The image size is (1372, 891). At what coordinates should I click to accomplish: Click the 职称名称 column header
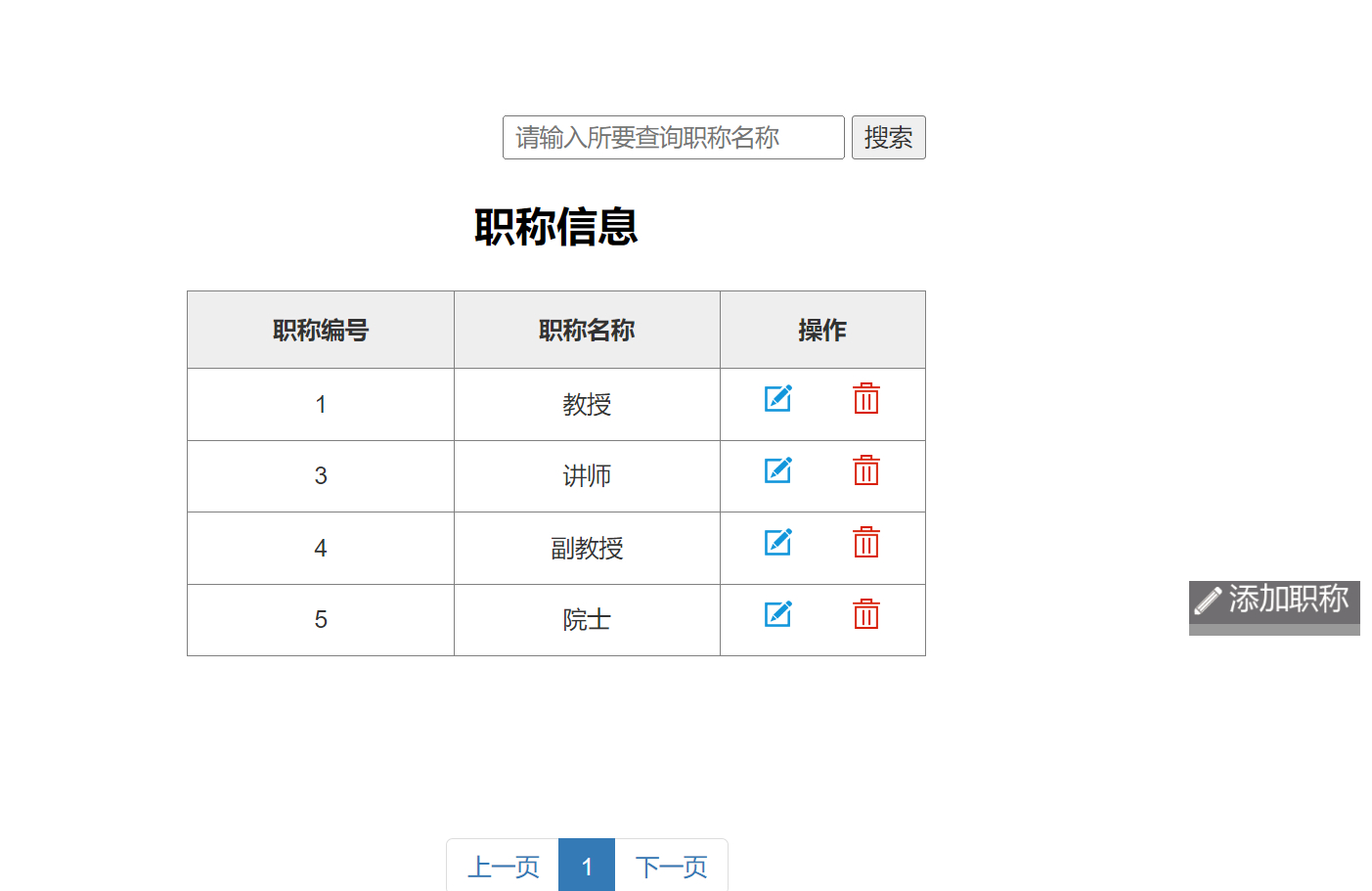pyautogui.click(x=587, y=331)
